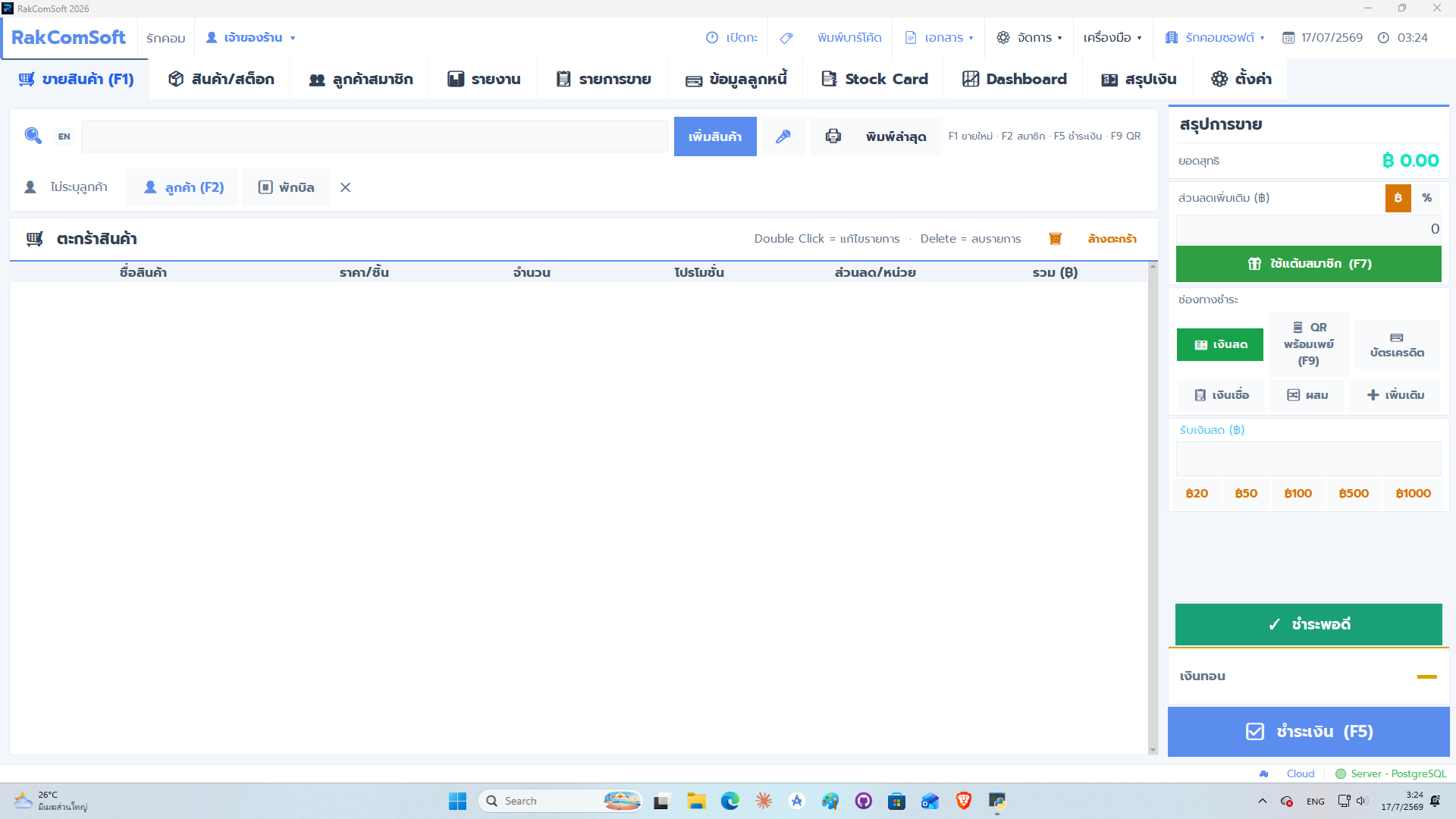This screenshot has width=1456, height=819.
Task: Open ตั้งค่า settings tab
Action: click(x=1241, y=80)
